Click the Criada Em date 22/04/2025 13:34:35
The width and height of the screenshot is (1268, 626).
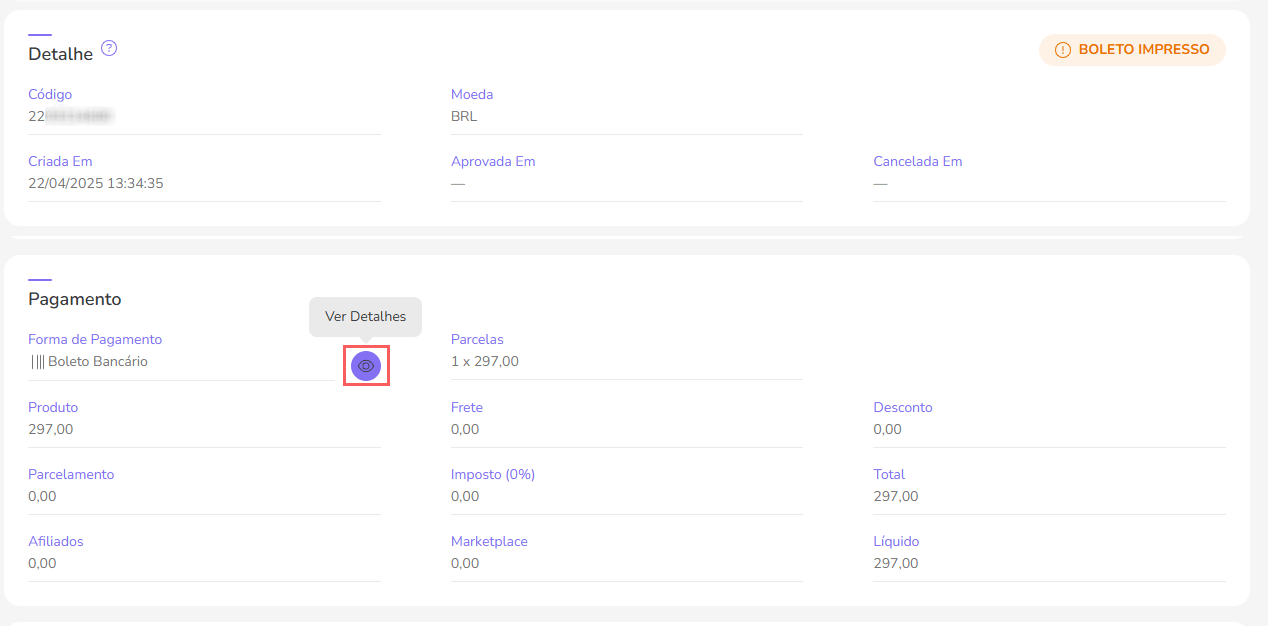tap(96, 183)
